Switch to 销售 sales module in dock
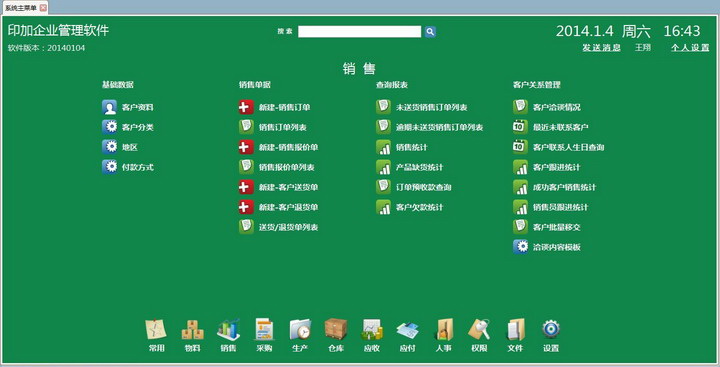 (228, 335)
